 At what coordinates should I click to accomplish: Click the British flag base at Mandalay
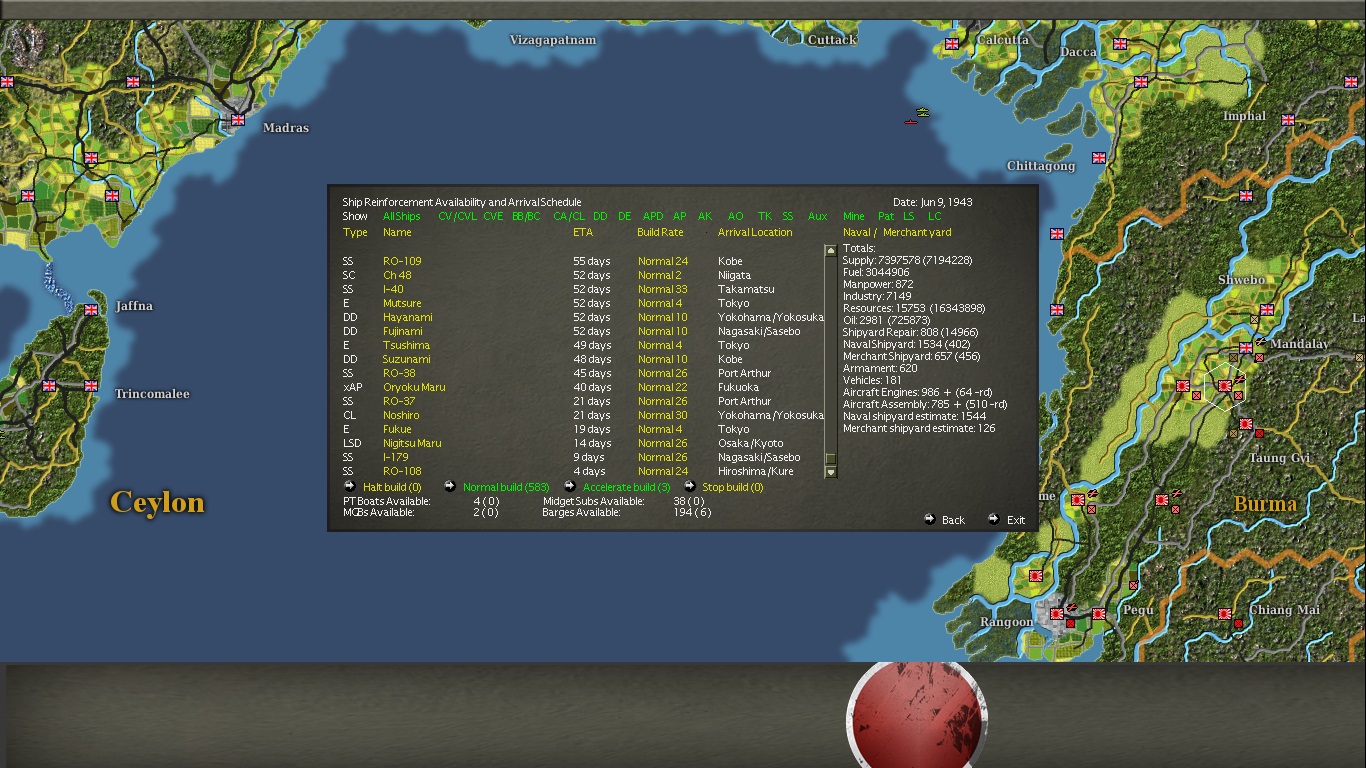click(1245, 348)
